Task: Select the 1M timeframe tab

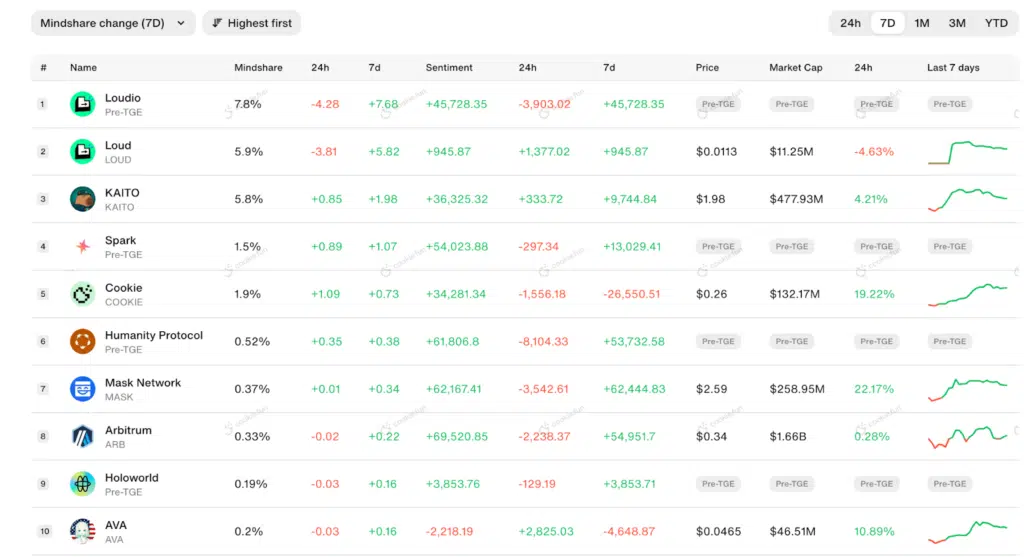Action: (921, 23)
